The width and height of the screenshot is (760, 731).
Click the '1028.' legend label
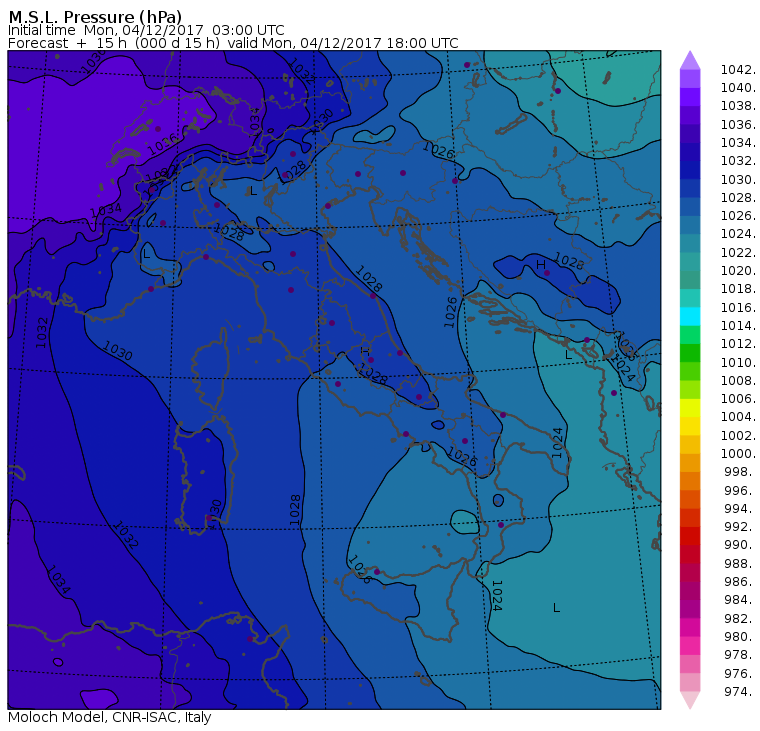pyautogui.click(x=738, y=198)
